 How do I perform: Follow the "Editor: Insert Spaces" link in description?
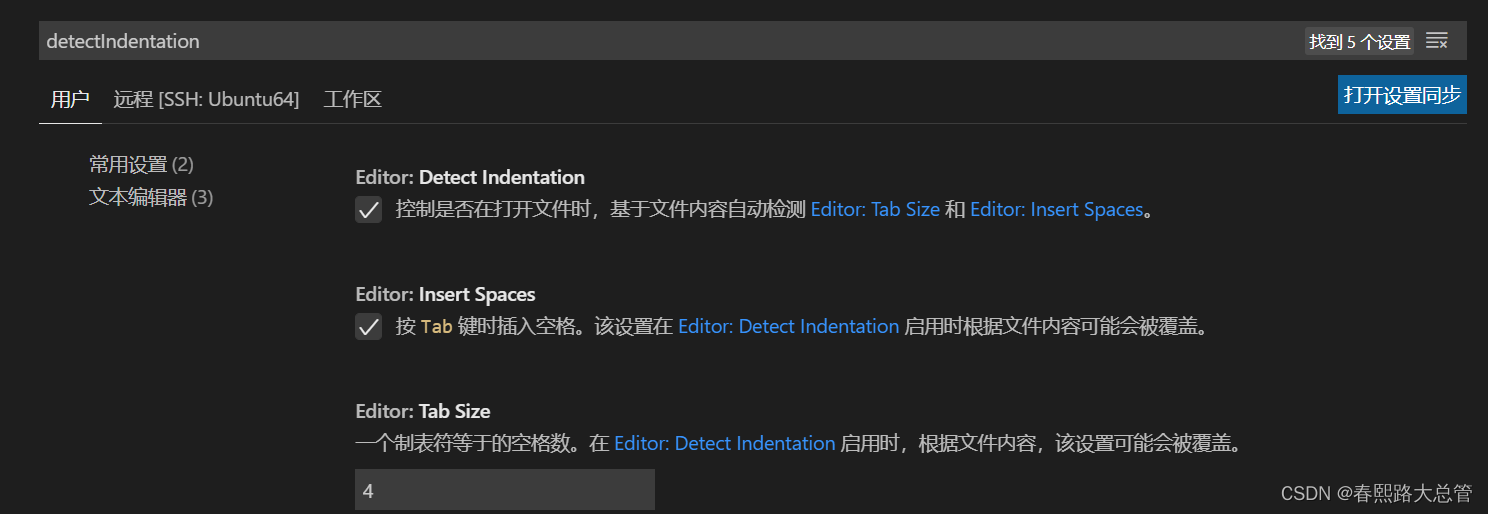pos(1056,210)
